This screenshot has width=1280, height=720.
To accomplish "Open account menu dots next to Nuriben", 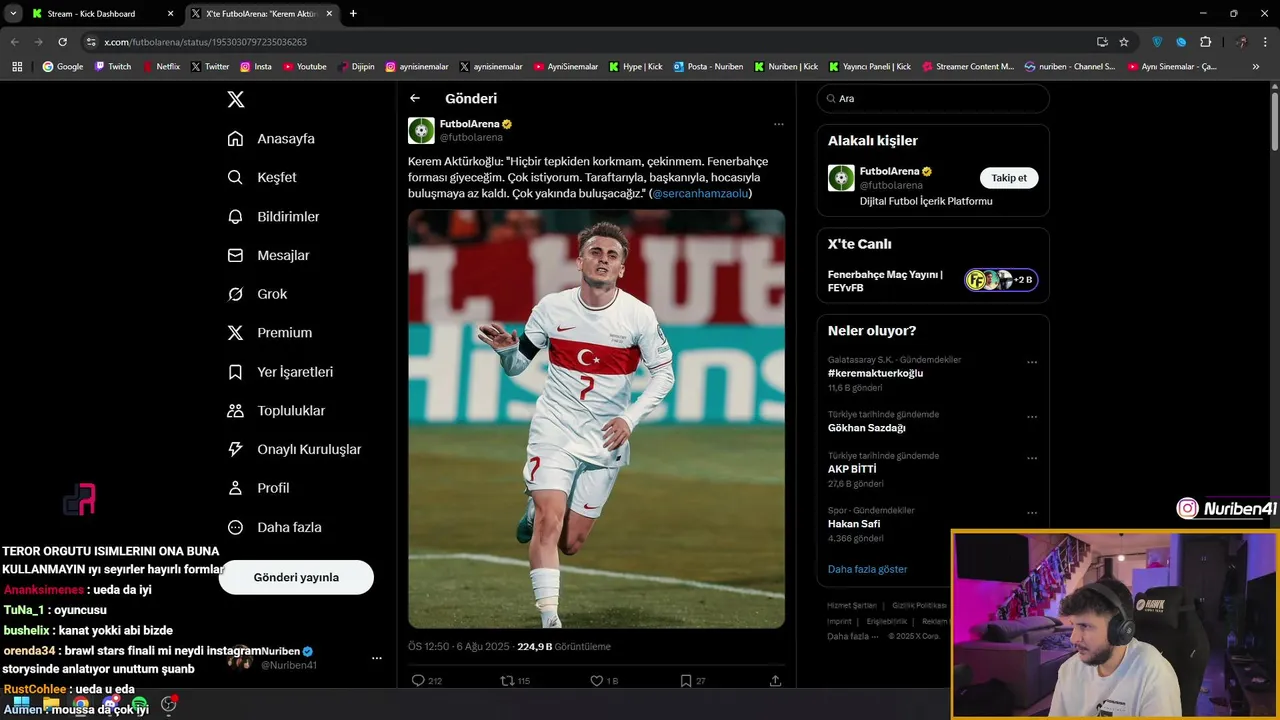I will (376, 658).
